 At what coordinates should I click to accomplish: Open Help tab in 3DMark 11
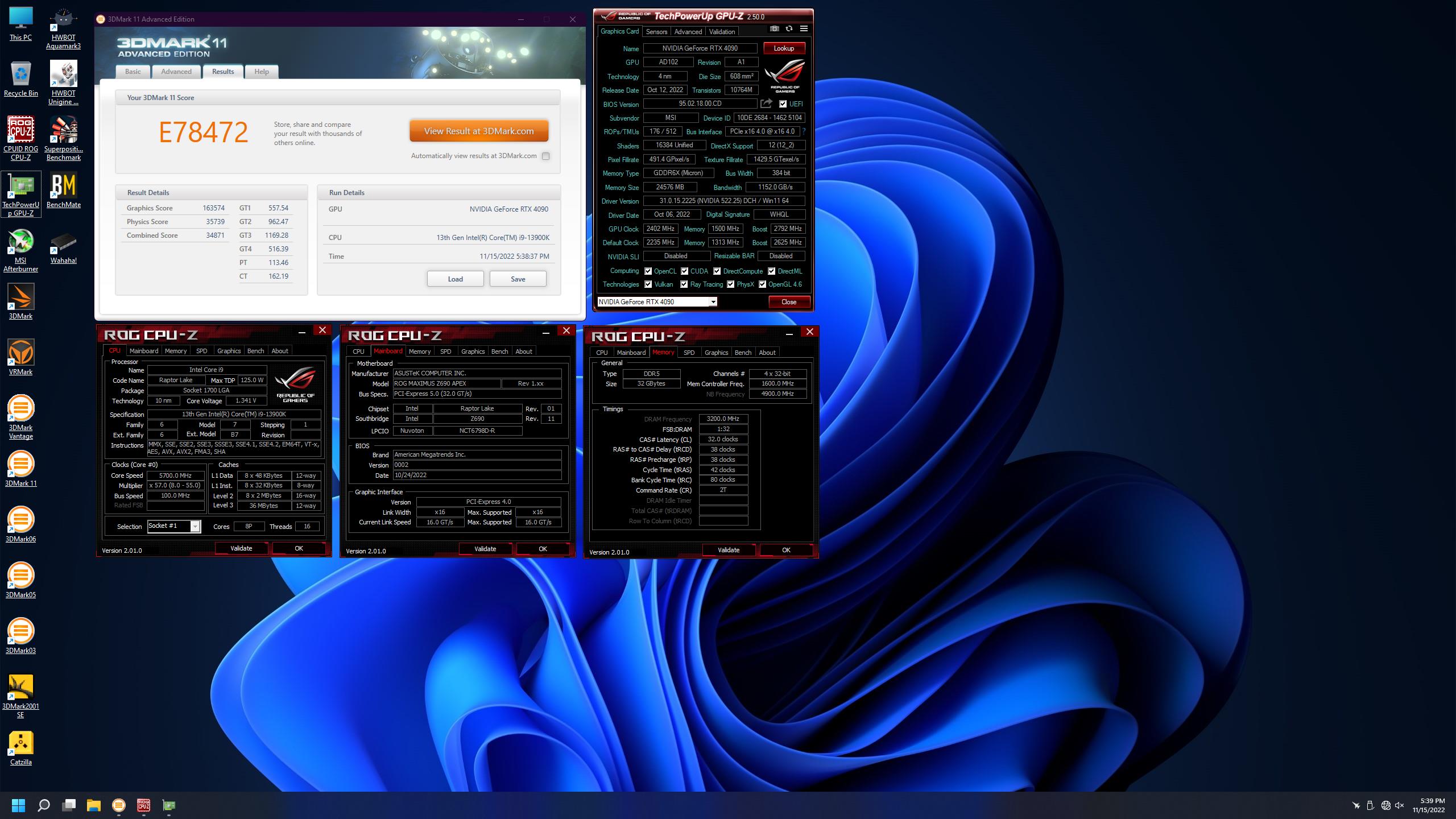click(x=262, y=72)
